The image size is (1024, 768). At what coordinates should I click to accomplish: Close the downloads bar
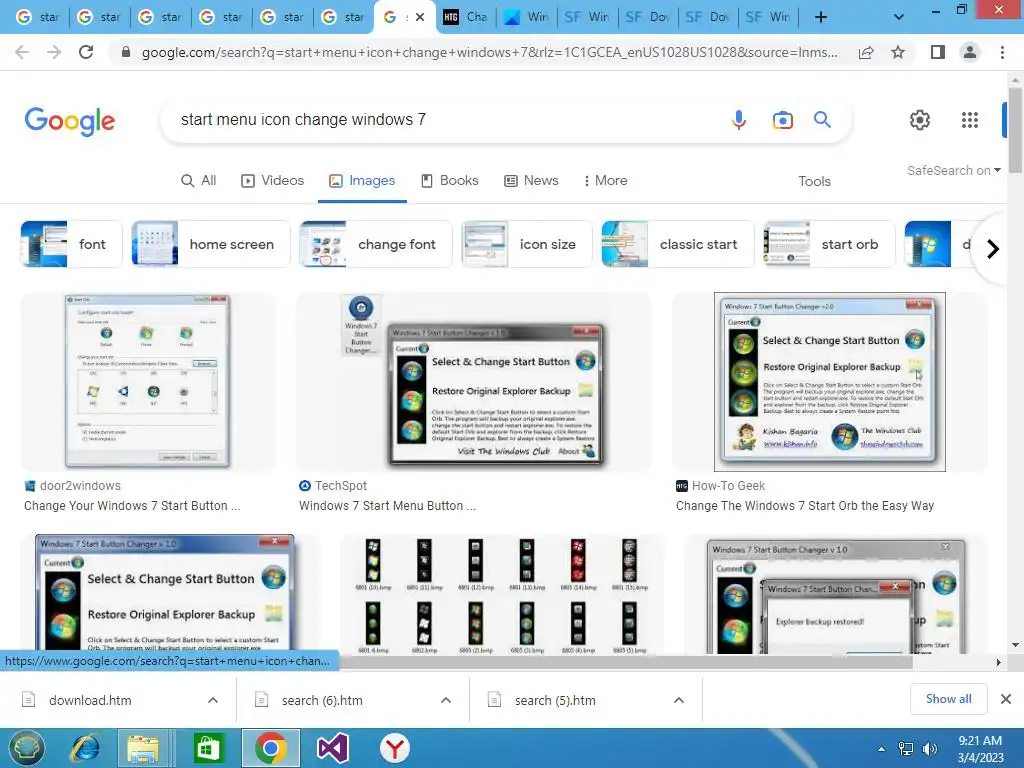(1006, 699)
